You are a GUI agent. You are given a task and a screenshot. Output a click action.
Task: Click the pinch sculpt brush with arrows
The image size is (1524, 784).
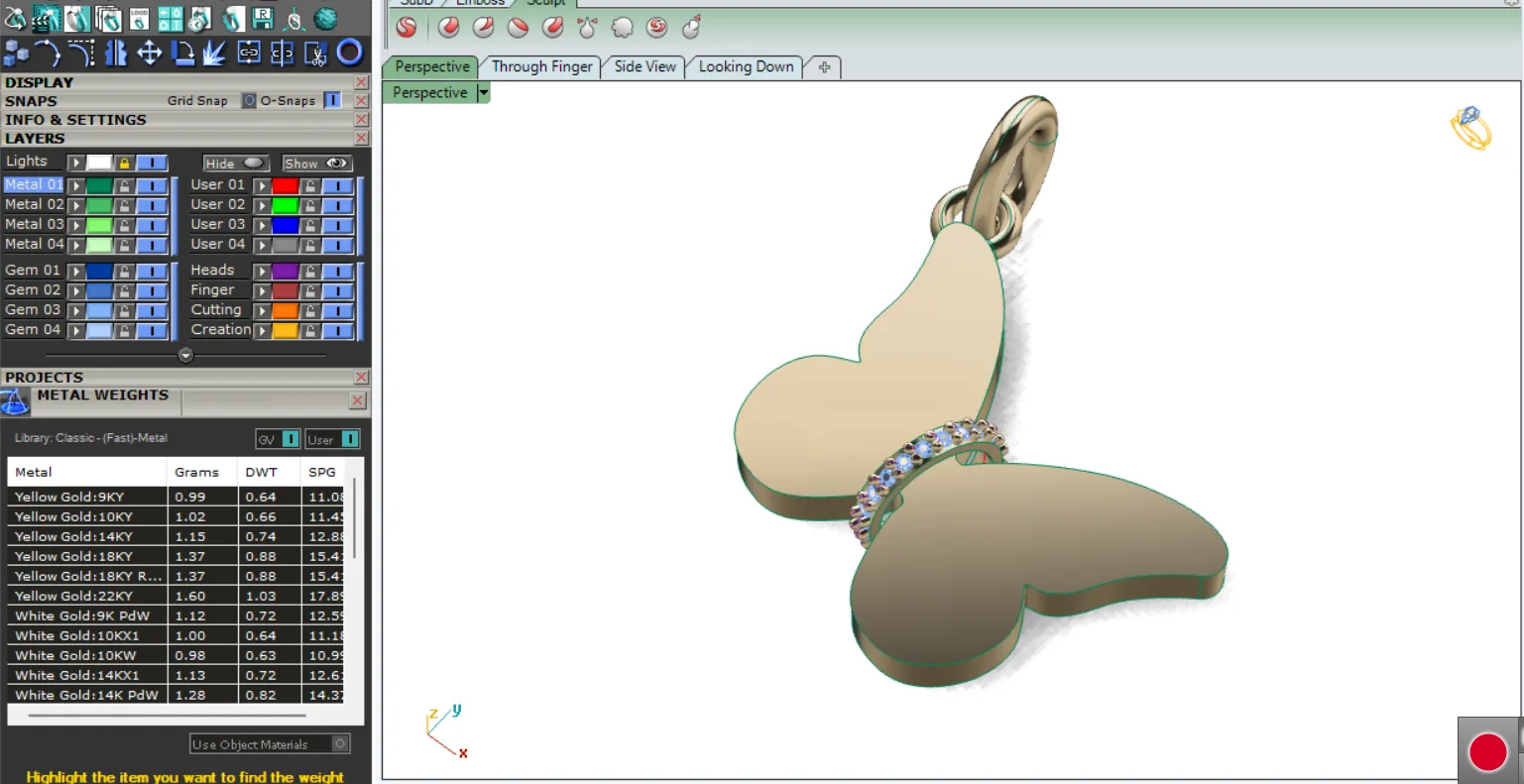[x=587, y=28]
